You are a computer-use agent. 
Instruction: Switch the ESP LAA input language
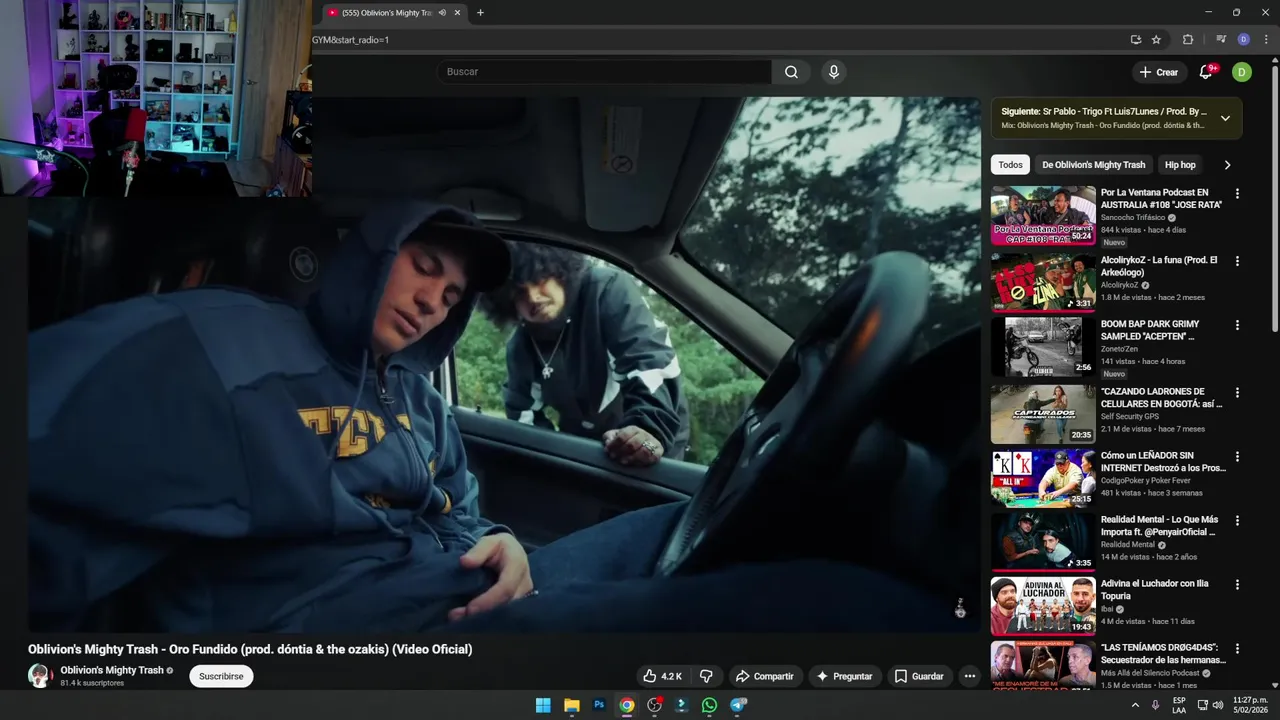pos(1179,705)
